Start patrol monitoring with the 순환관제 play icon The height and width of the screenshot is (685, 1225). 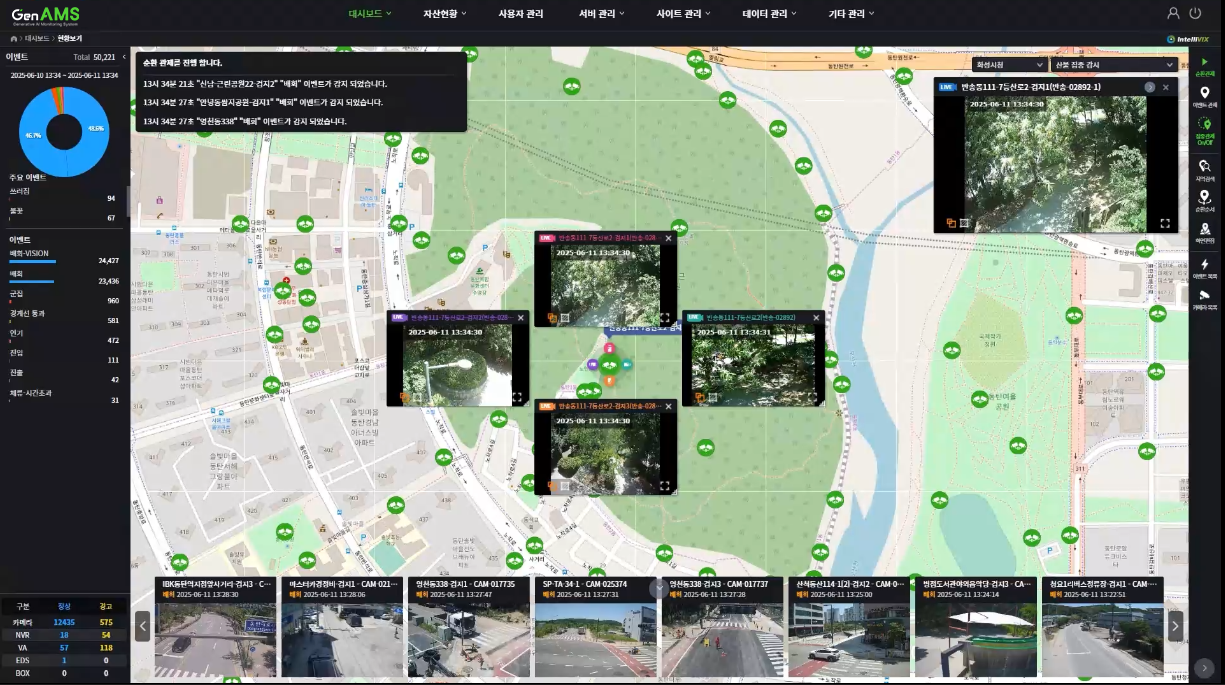pyautogui.click(x=1204, y=63)
